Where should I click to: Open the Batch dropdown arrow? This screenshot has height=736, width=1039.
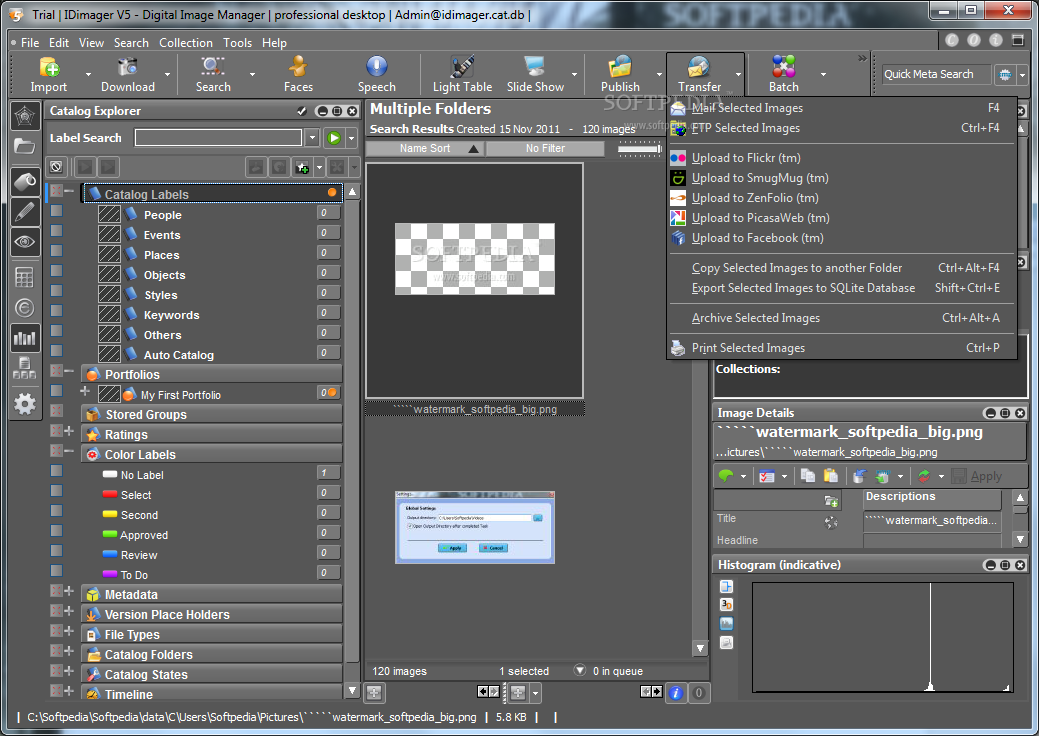point(823,75)
